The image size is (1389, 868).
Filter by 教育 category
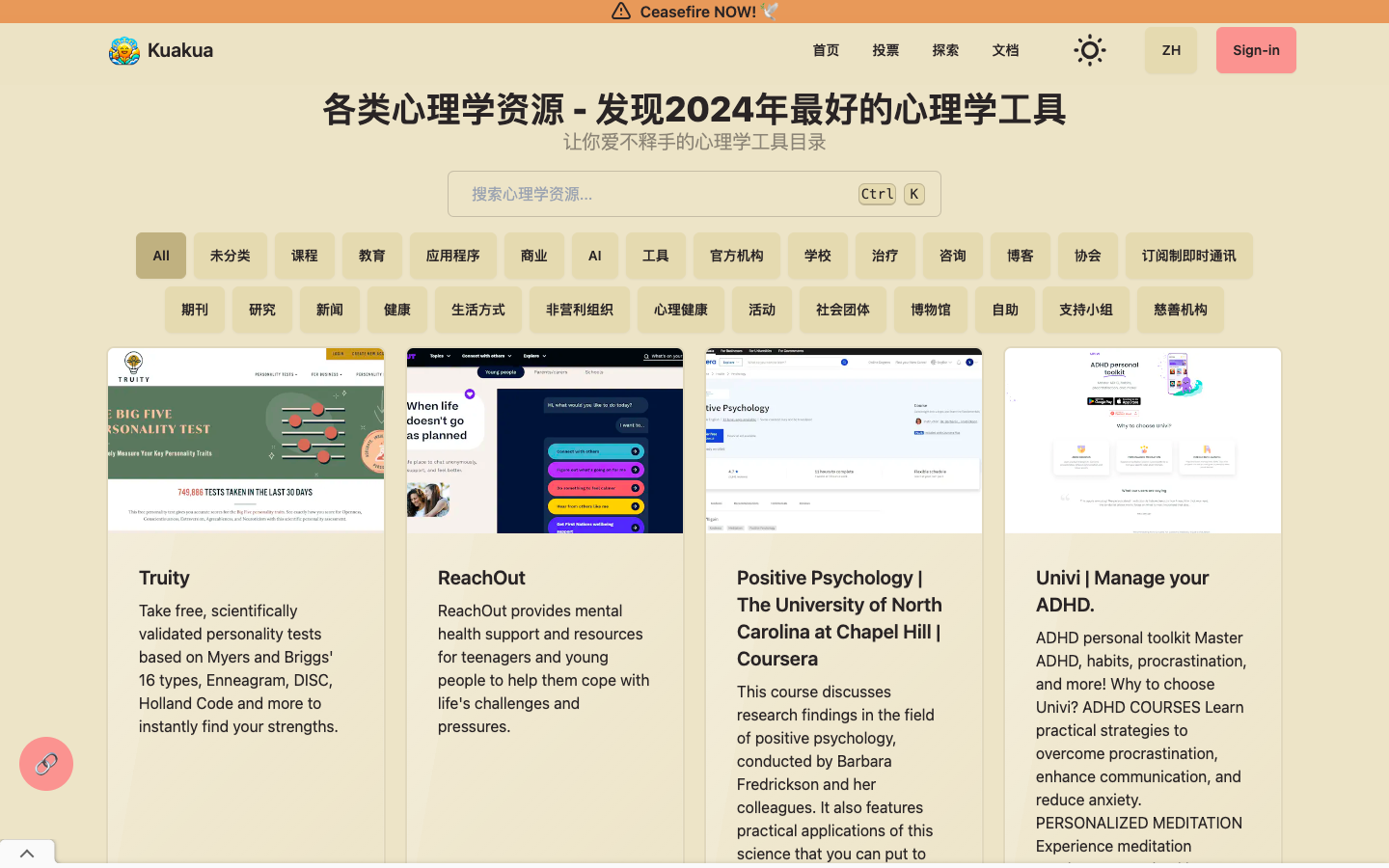coord(372,256)
